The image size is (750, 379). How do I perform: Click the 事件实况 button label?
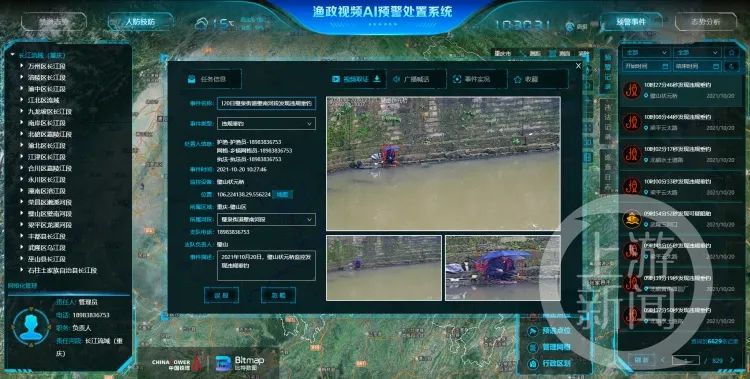(x=477, y=79)
